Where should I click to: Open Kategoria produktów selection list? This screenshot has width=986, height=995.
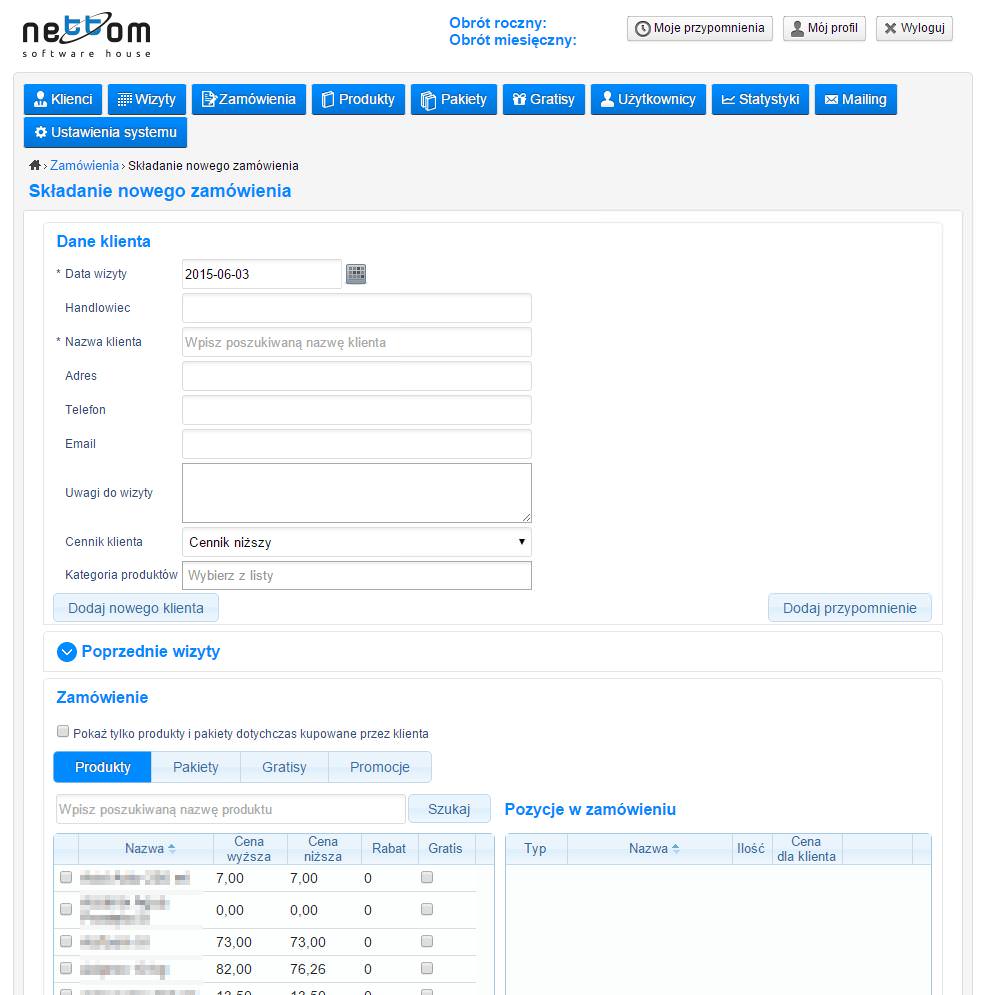coord(356,576)
